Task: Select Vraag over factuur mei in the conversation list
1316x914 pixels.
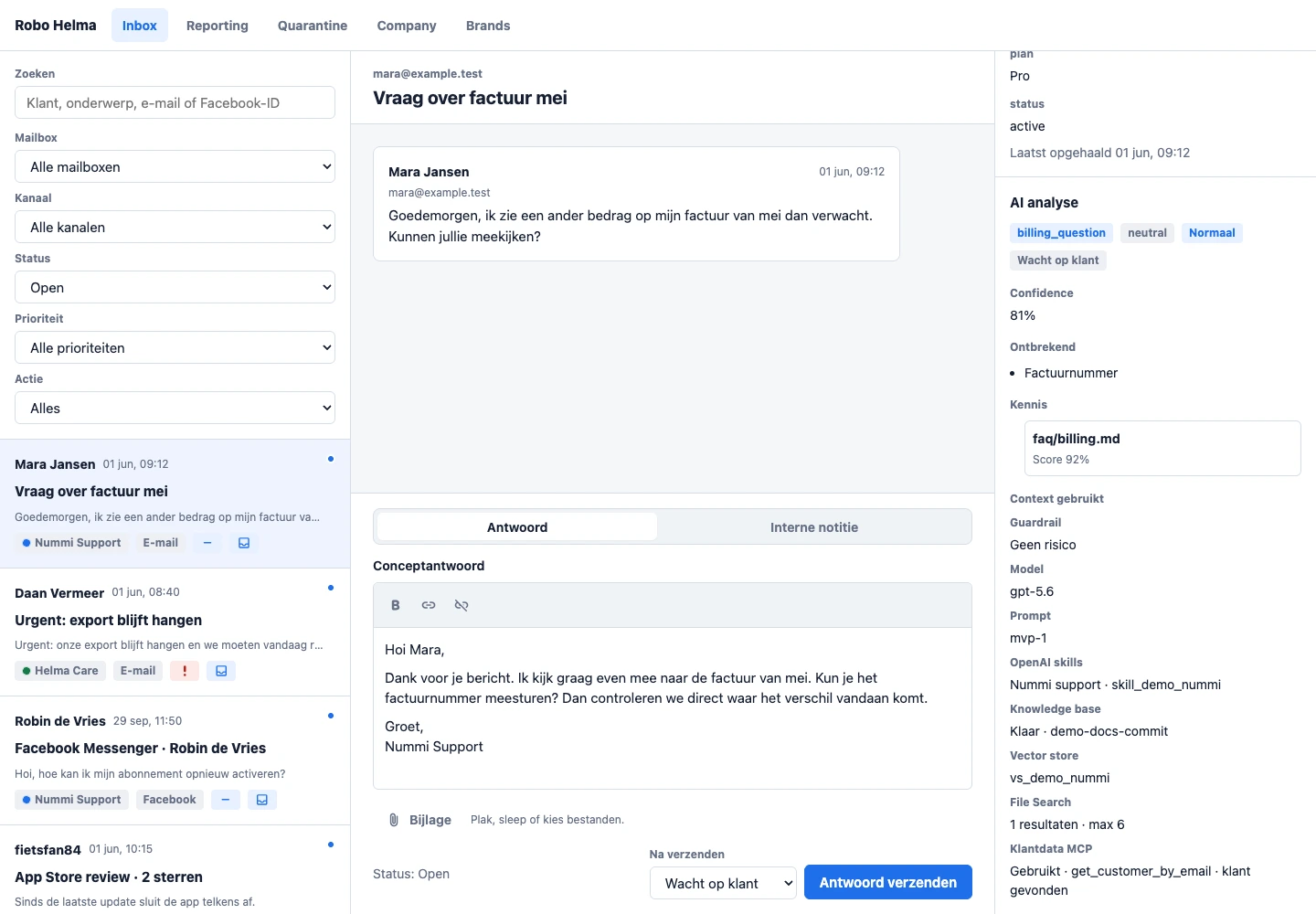Action: tap(175, 504)
